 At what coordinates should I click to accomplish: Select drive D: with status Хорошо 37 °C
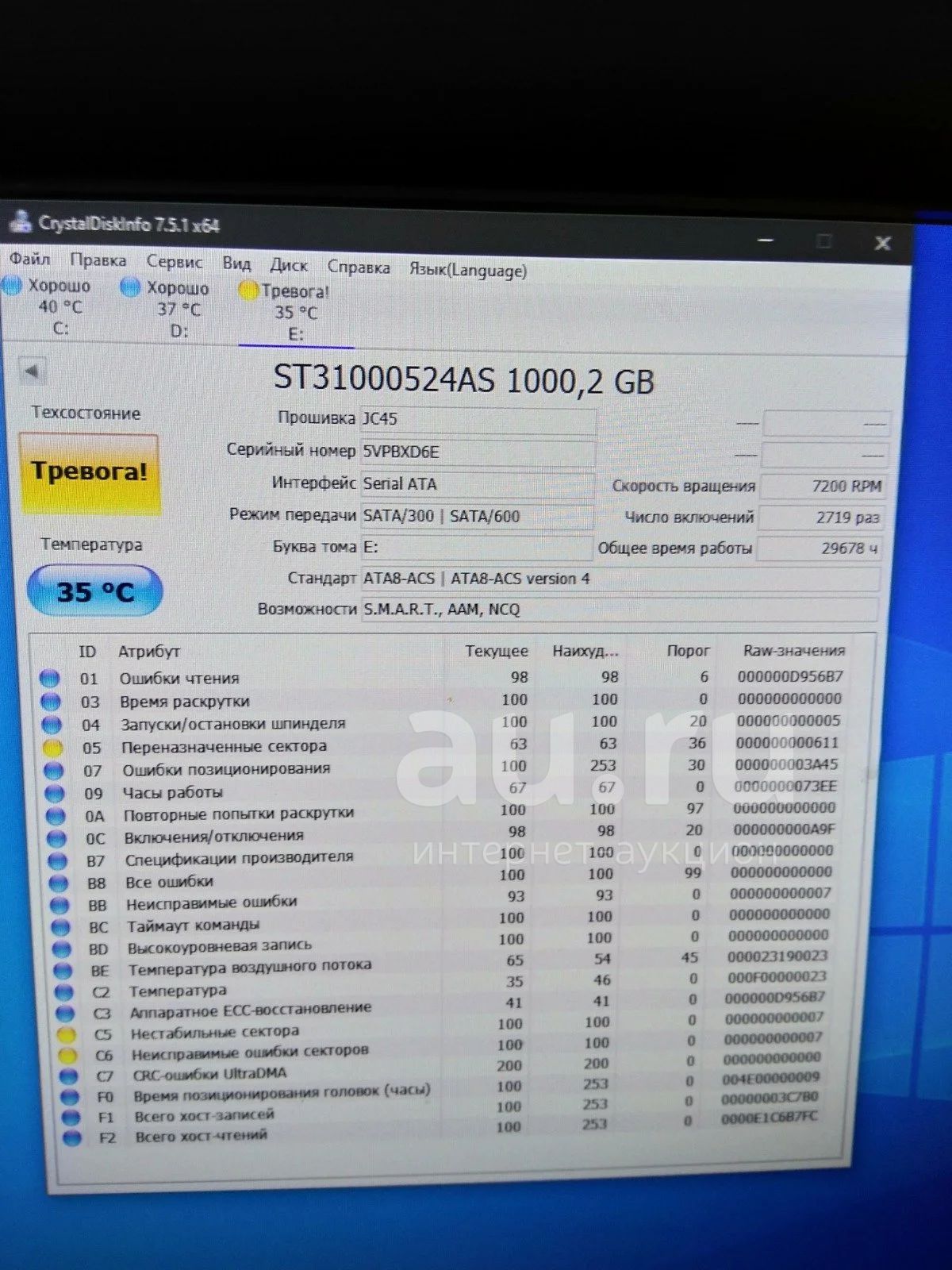coord(167,310)
